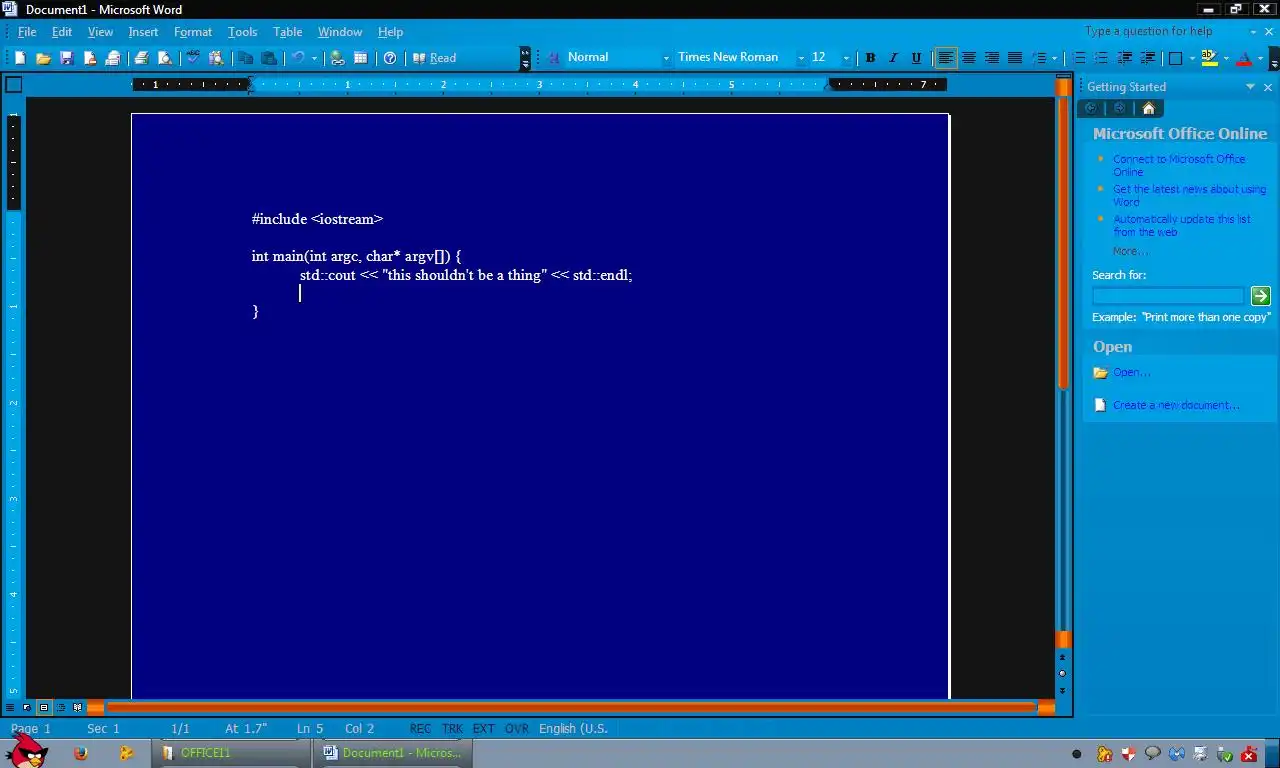The height and width of the screenshot is (768, 1280).
Task: Expand the Getting Started pane menu arrow
Action: [x=1250, y=87]
